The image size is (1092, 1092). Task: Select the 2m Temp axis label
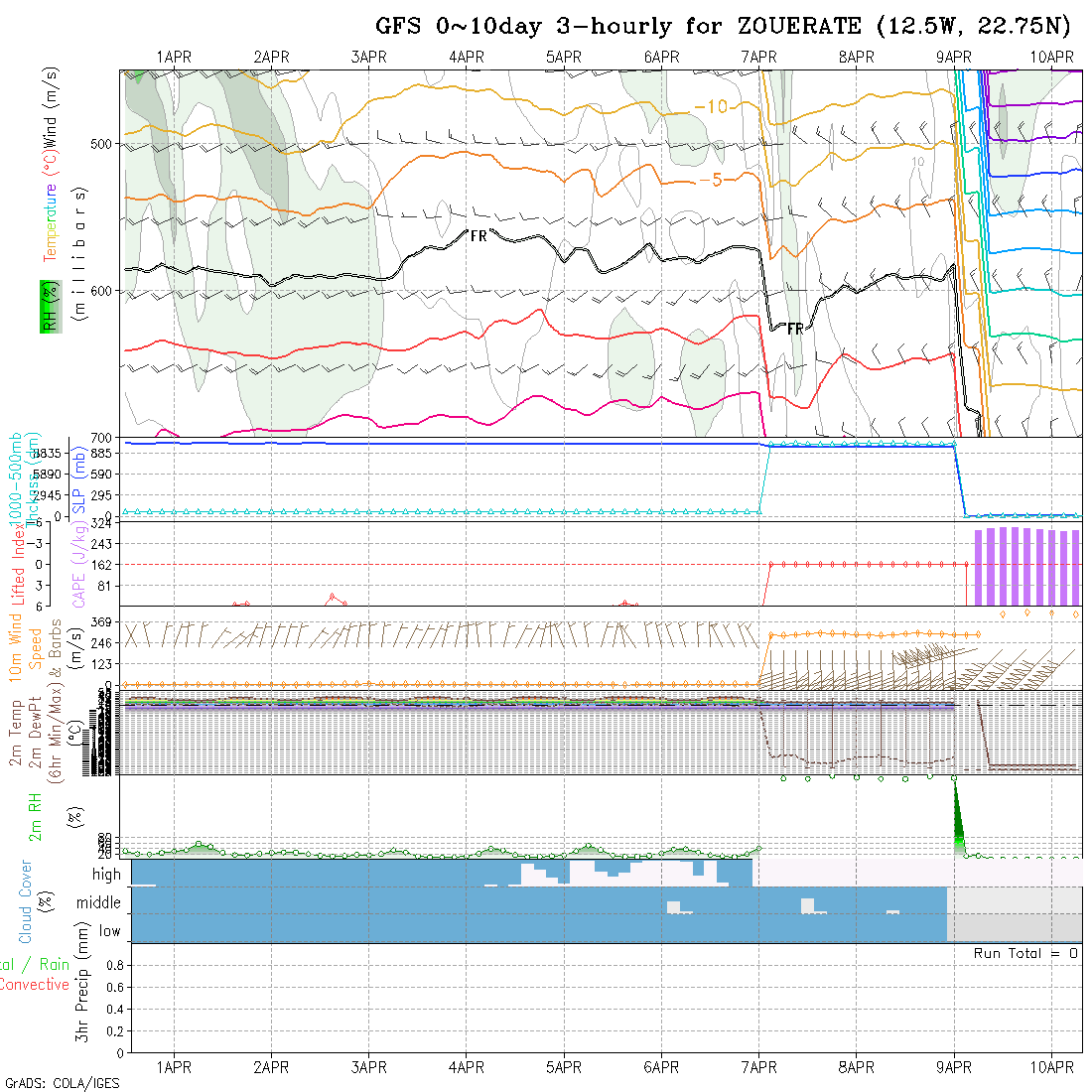click(x=15, y=733)
